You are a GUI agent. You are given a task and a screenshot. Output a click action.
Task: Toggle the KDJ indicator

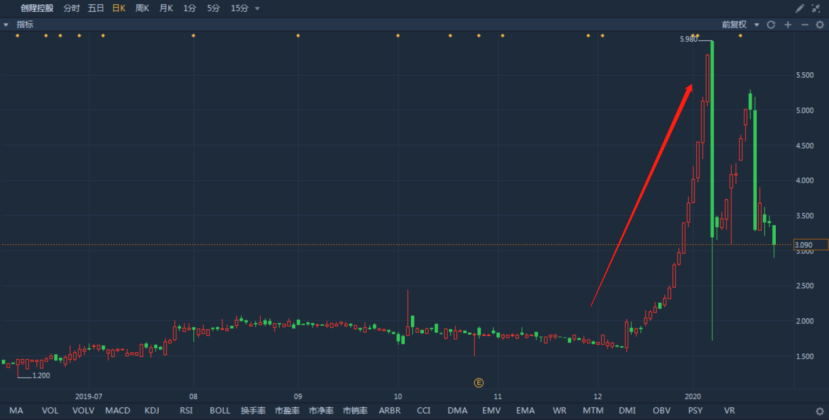(x=152, y=410)
